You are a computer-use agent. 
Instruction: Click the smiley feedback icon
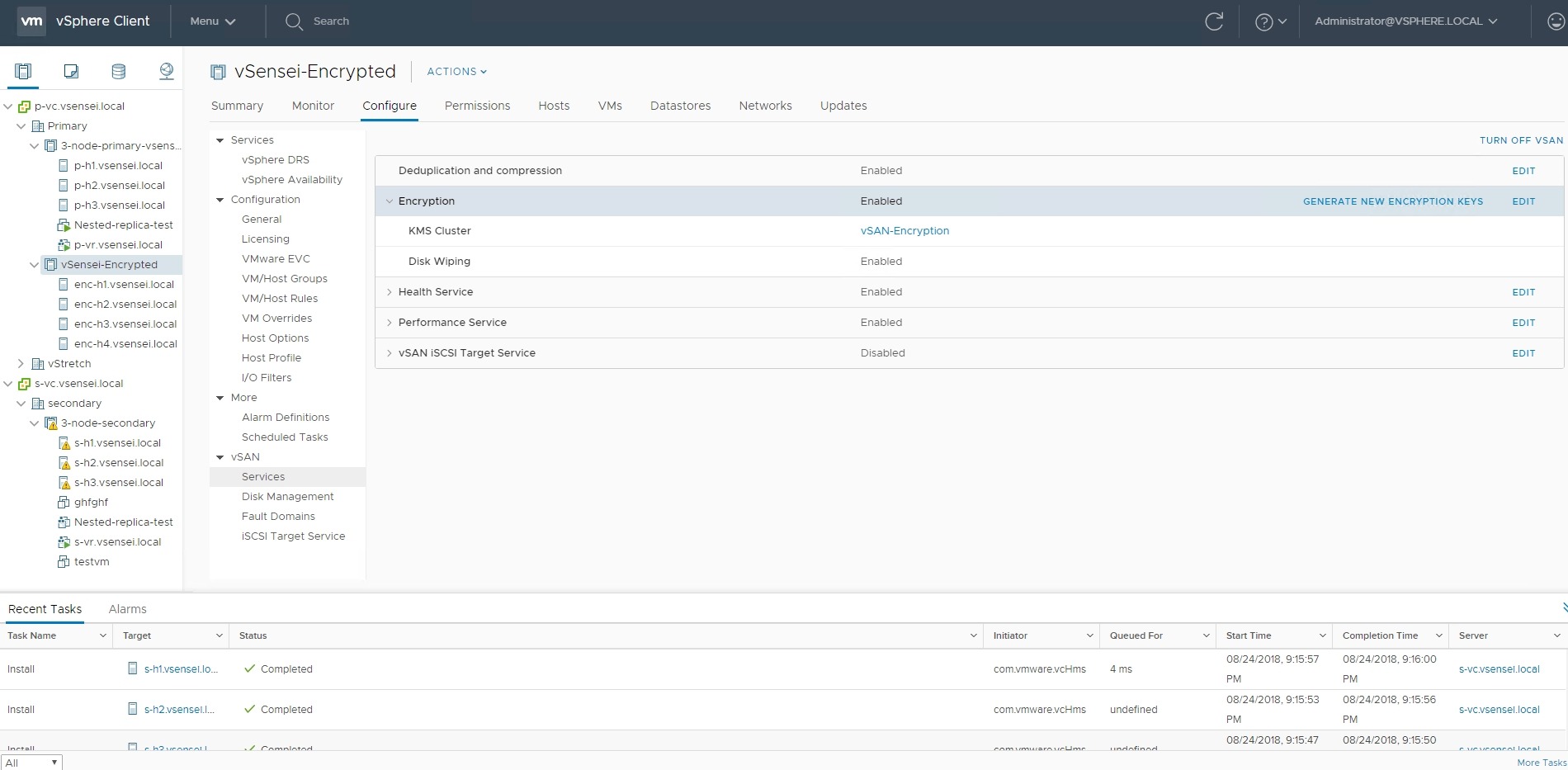(1556, 21)
